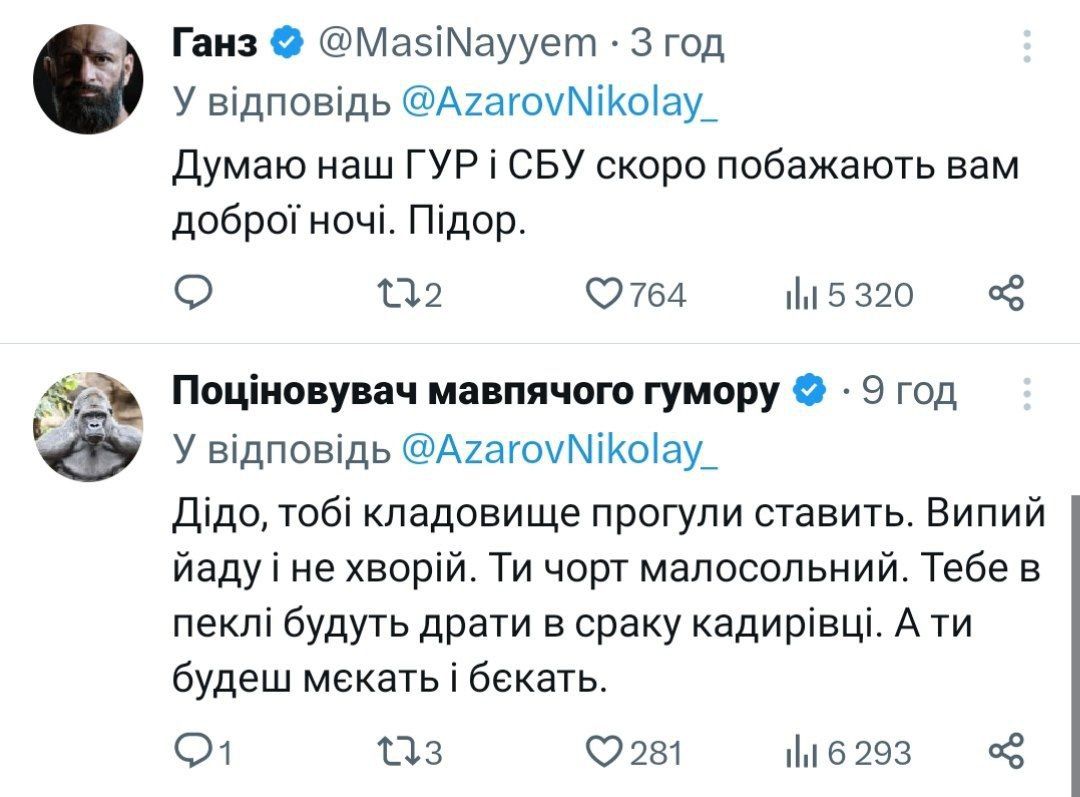Reply to the gorilla account's tweet
The width and height of the screenshot is (1080, 797).
click(191, 751)
